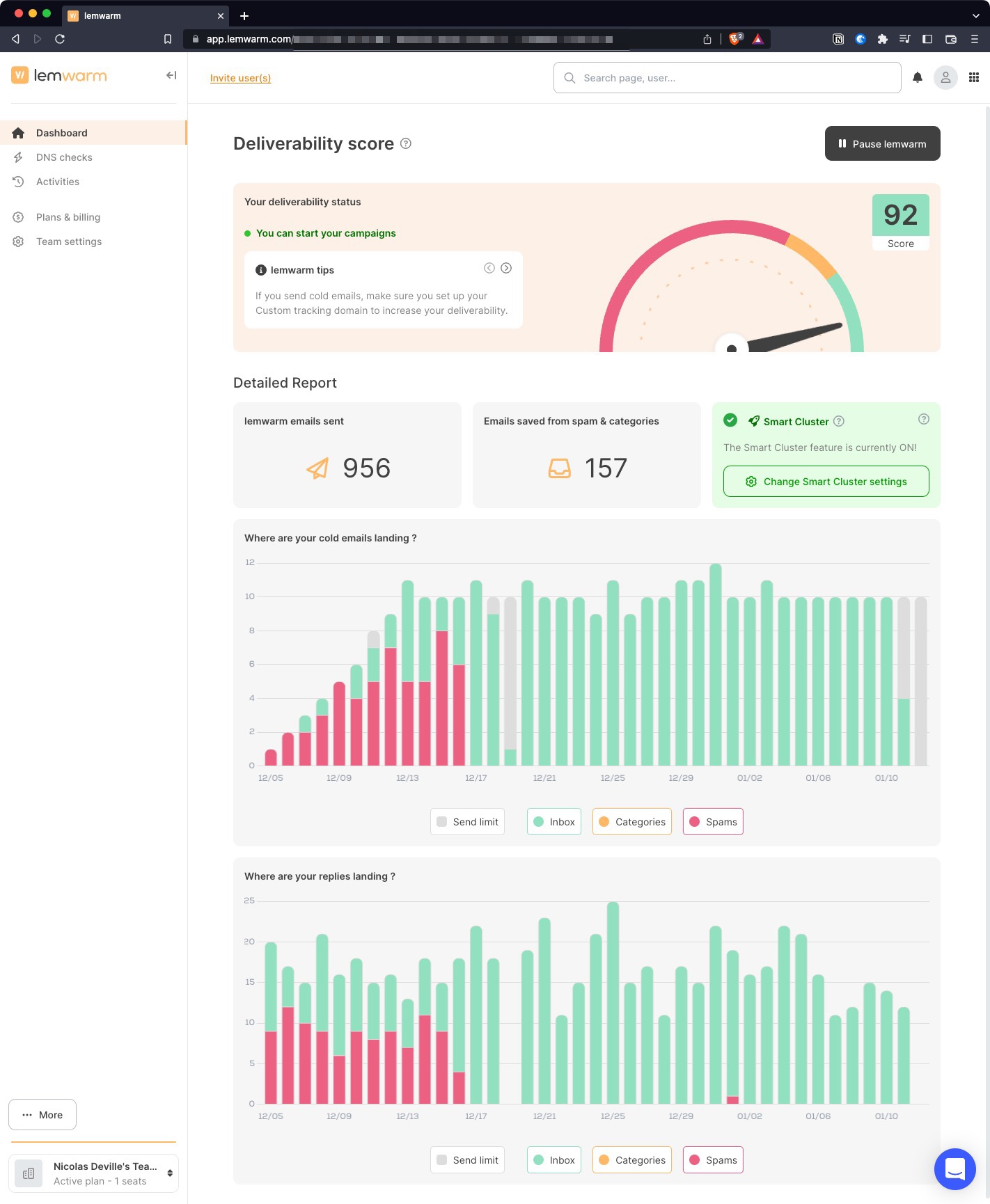
Task: Focus the Search page, user field
Action: 728,78
